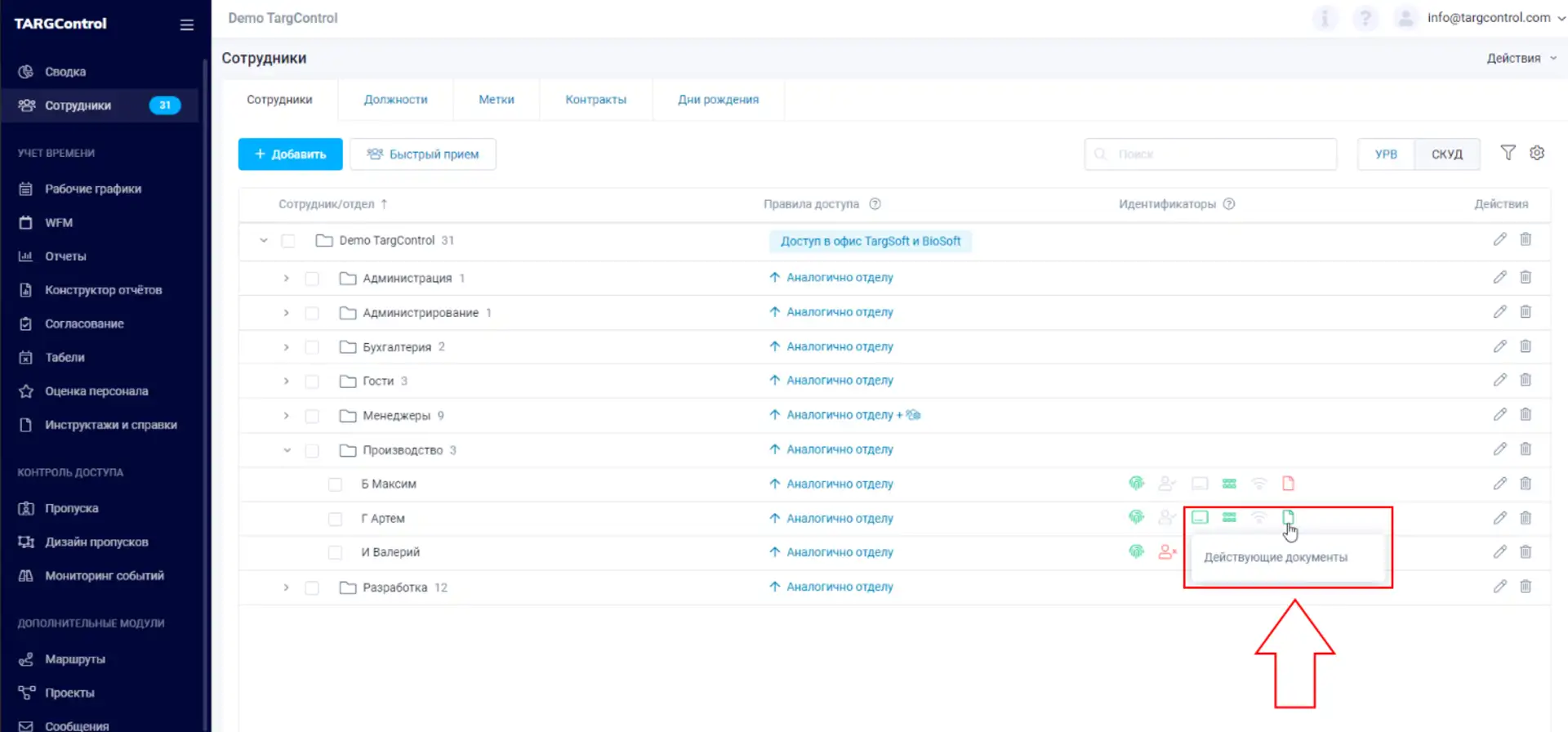Click help icon next to Идентификаторы
Viewport: 1568px width, 732px height.
tap(1228, 204)
